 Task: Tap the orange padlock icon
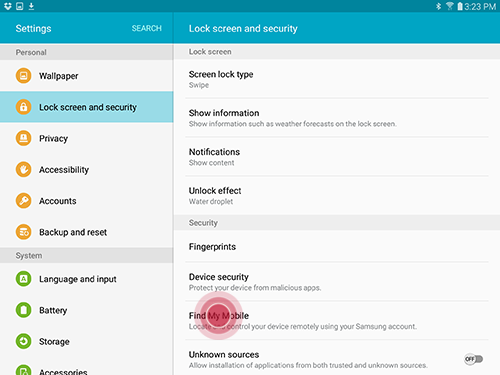[23, 107]
